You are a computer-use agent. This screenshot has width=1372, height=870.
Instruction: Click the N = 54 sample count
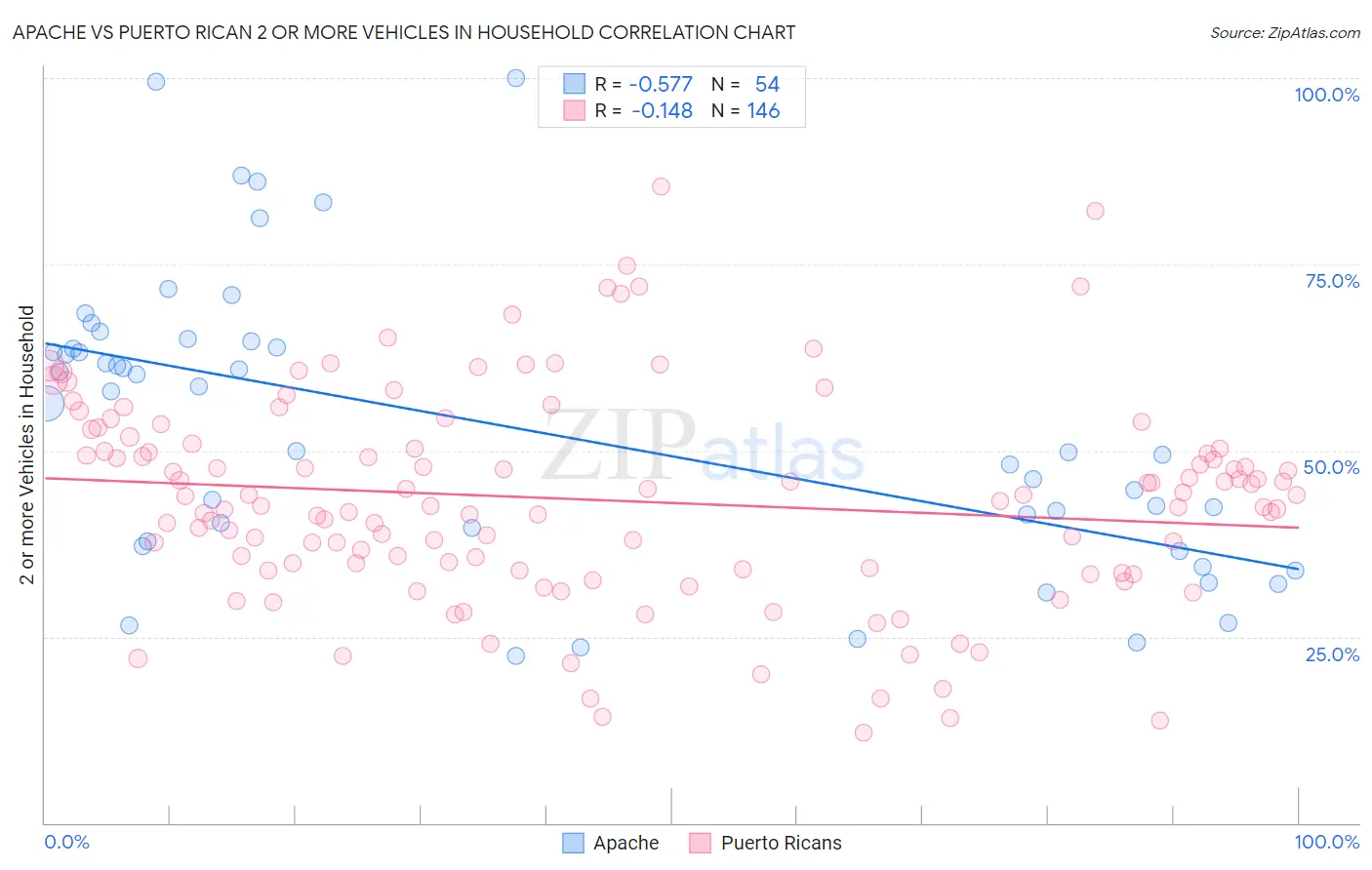746,84
